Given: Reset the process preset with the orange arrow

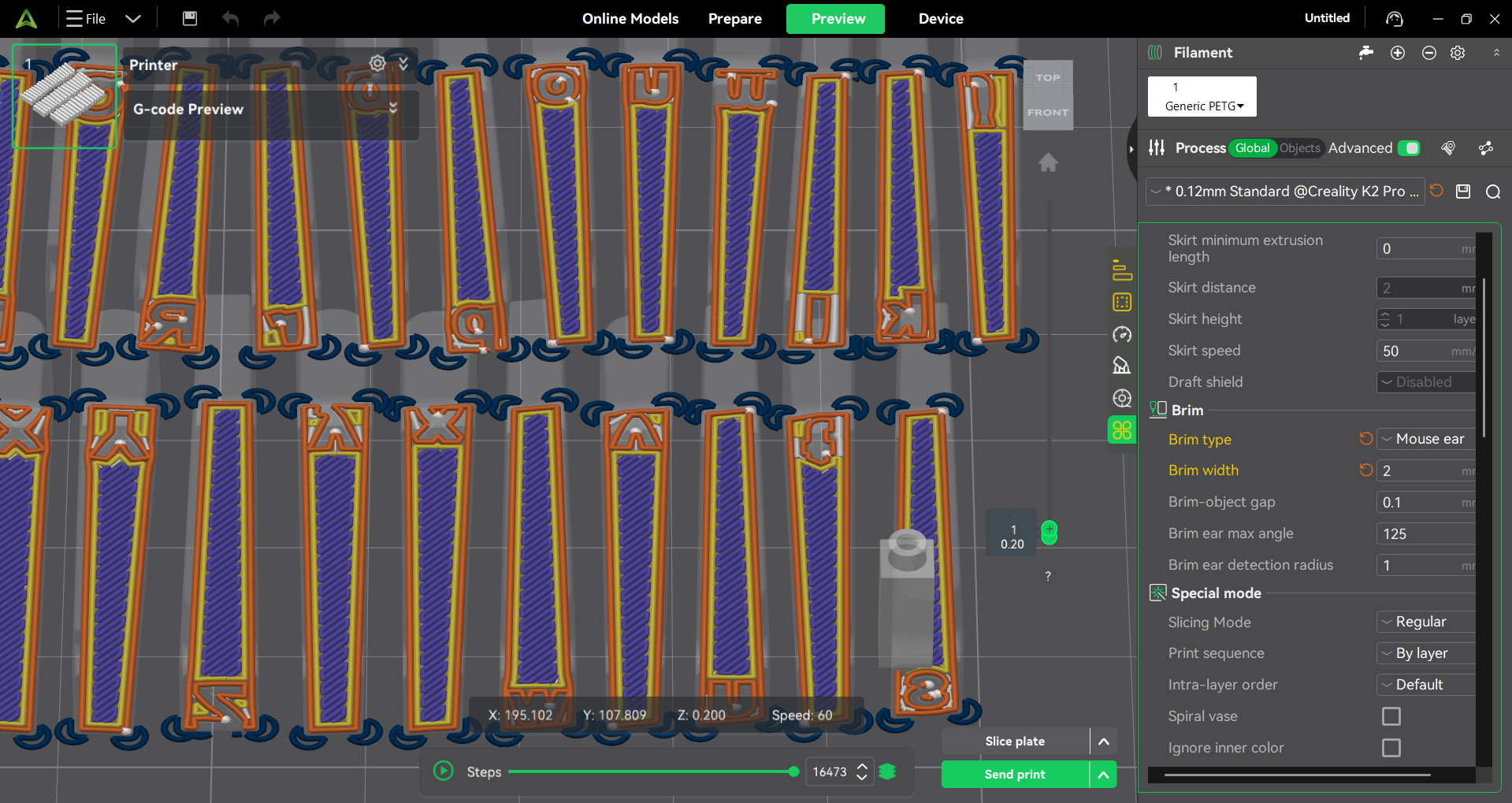Looking at the screenshot, I should click(x=1436, y=191).
